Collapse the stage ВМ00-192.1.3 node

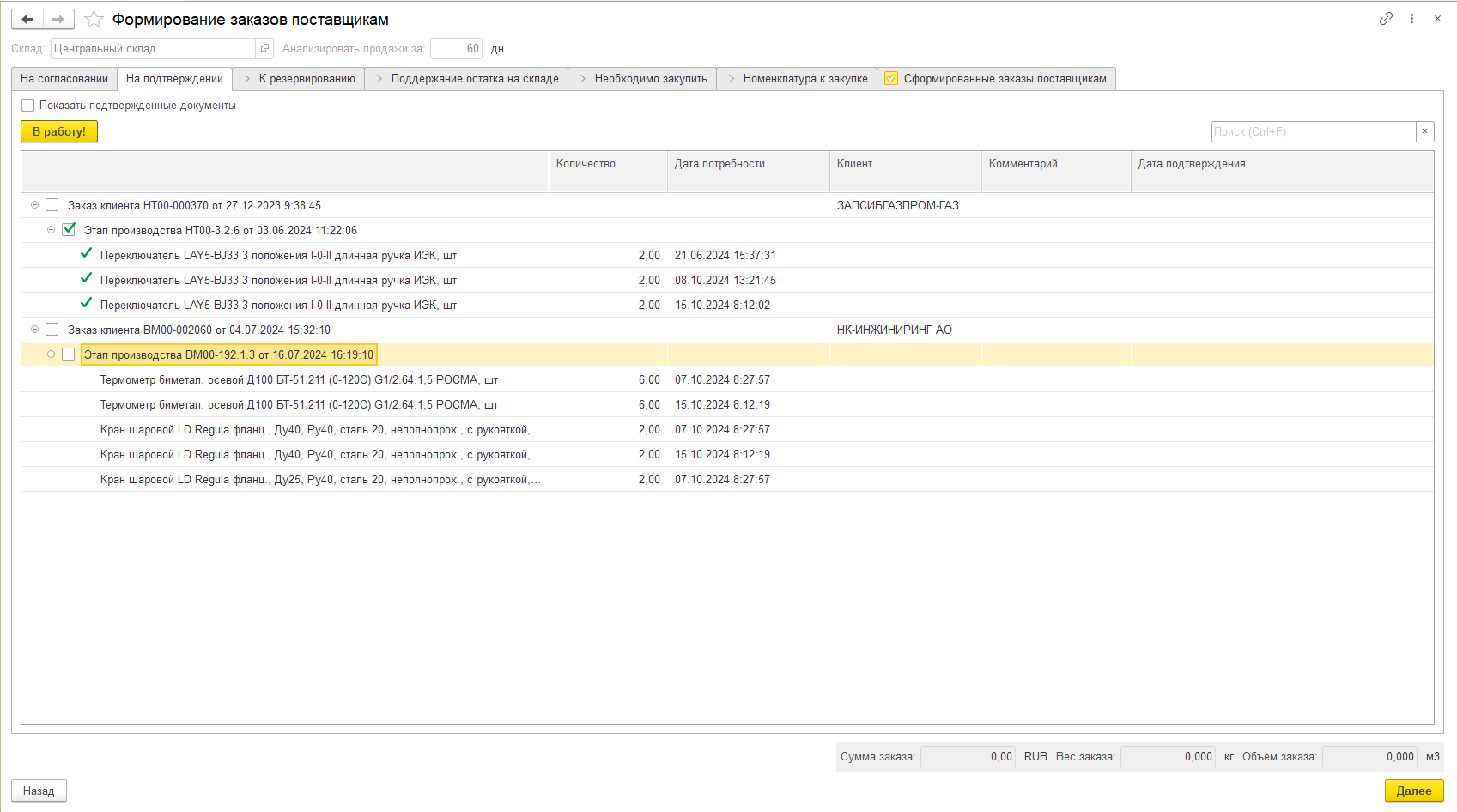click(51, 354)
